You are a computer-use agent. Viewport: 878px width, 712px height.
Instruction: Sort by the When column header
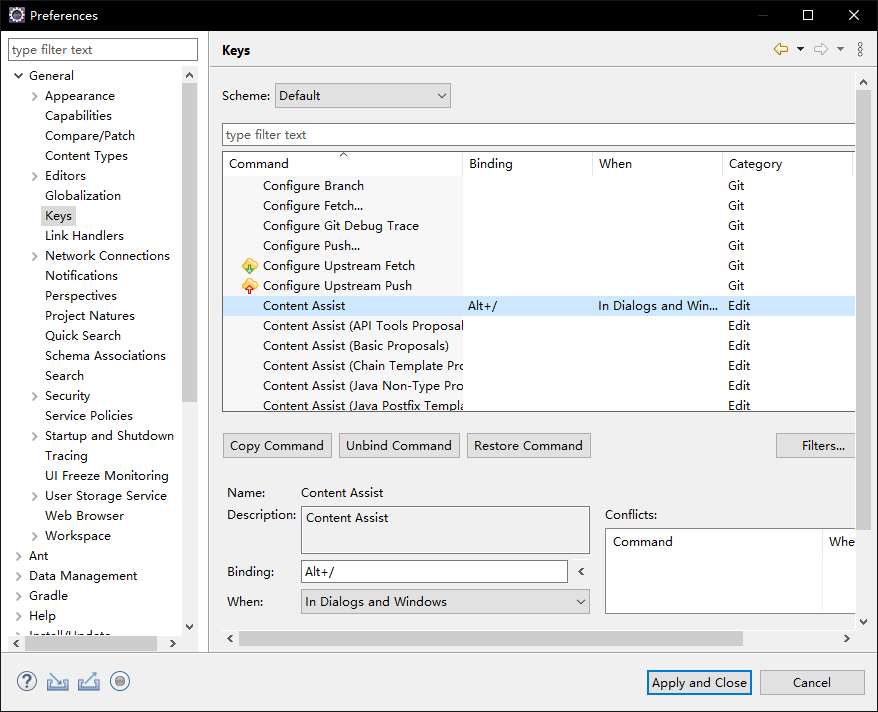pyautogui.click(x=657, y=164)
